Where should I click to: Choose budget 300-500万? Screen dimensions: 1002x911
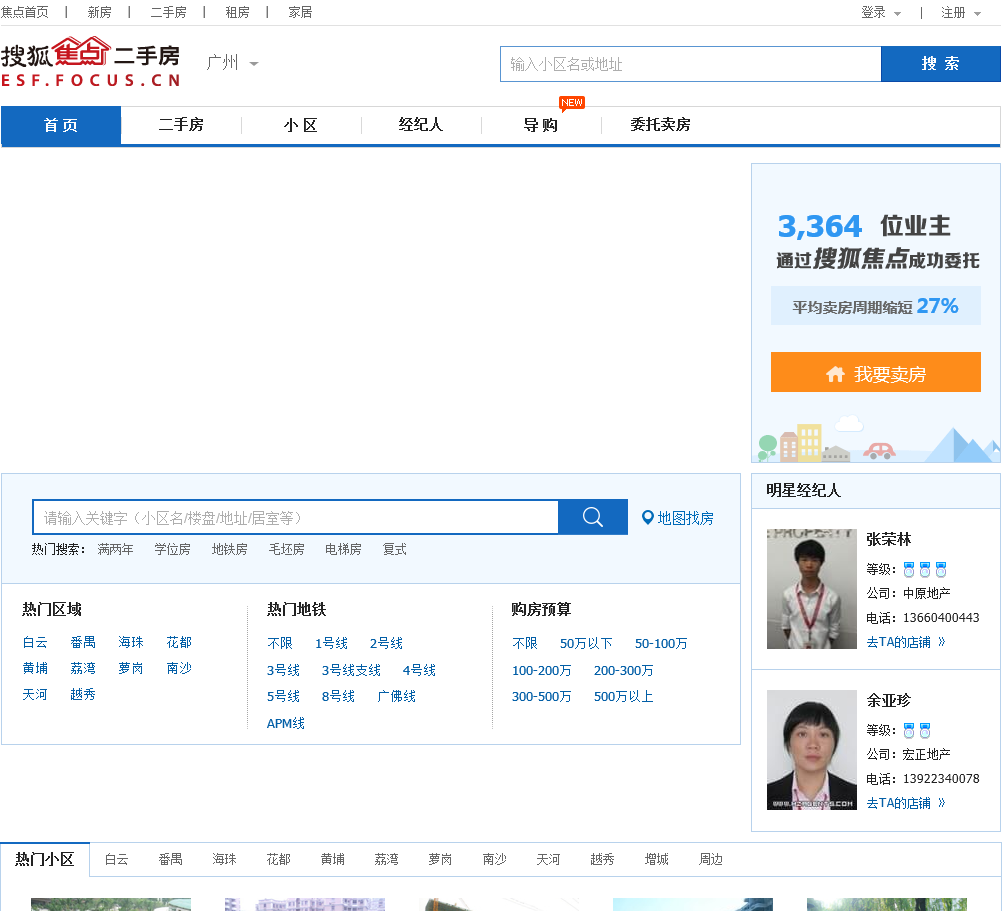click(x=542, y=697)
